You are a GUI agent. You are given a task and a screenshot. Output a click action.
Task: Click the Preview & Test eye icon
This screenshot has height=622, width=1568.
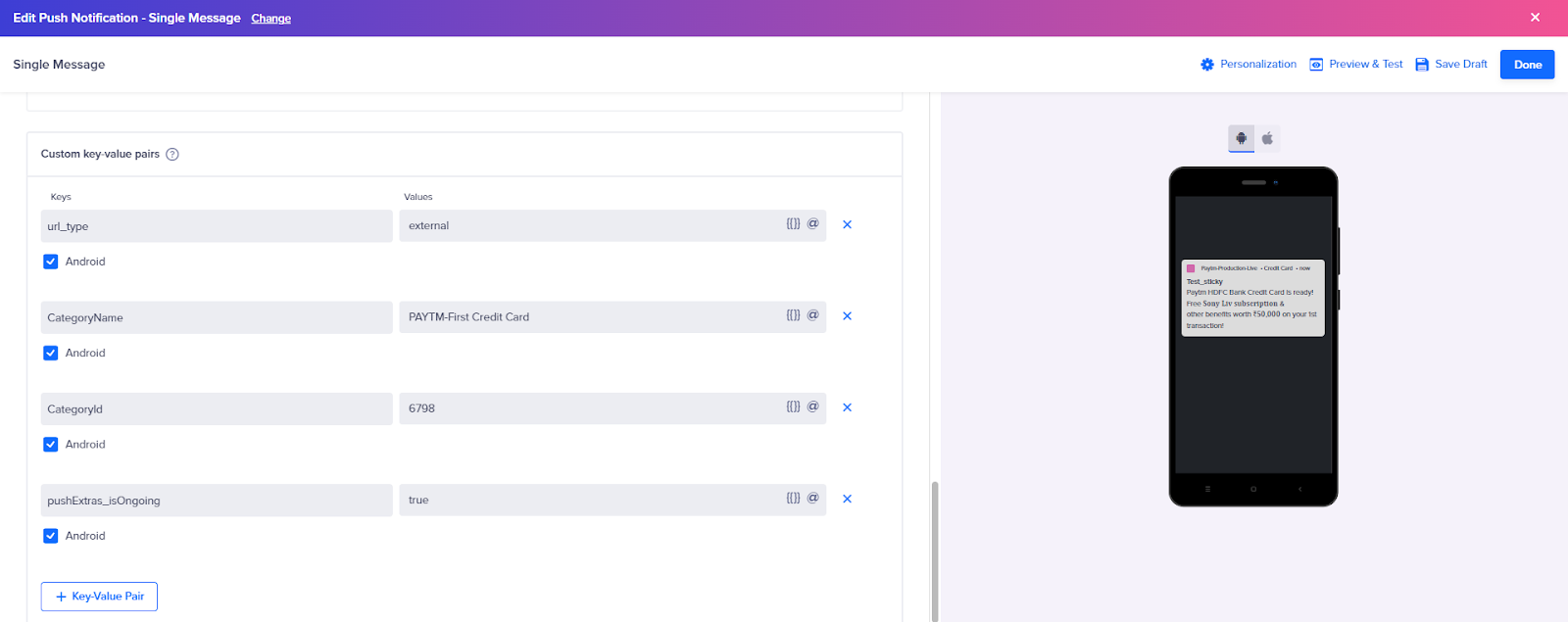[x=1316, y=65]
